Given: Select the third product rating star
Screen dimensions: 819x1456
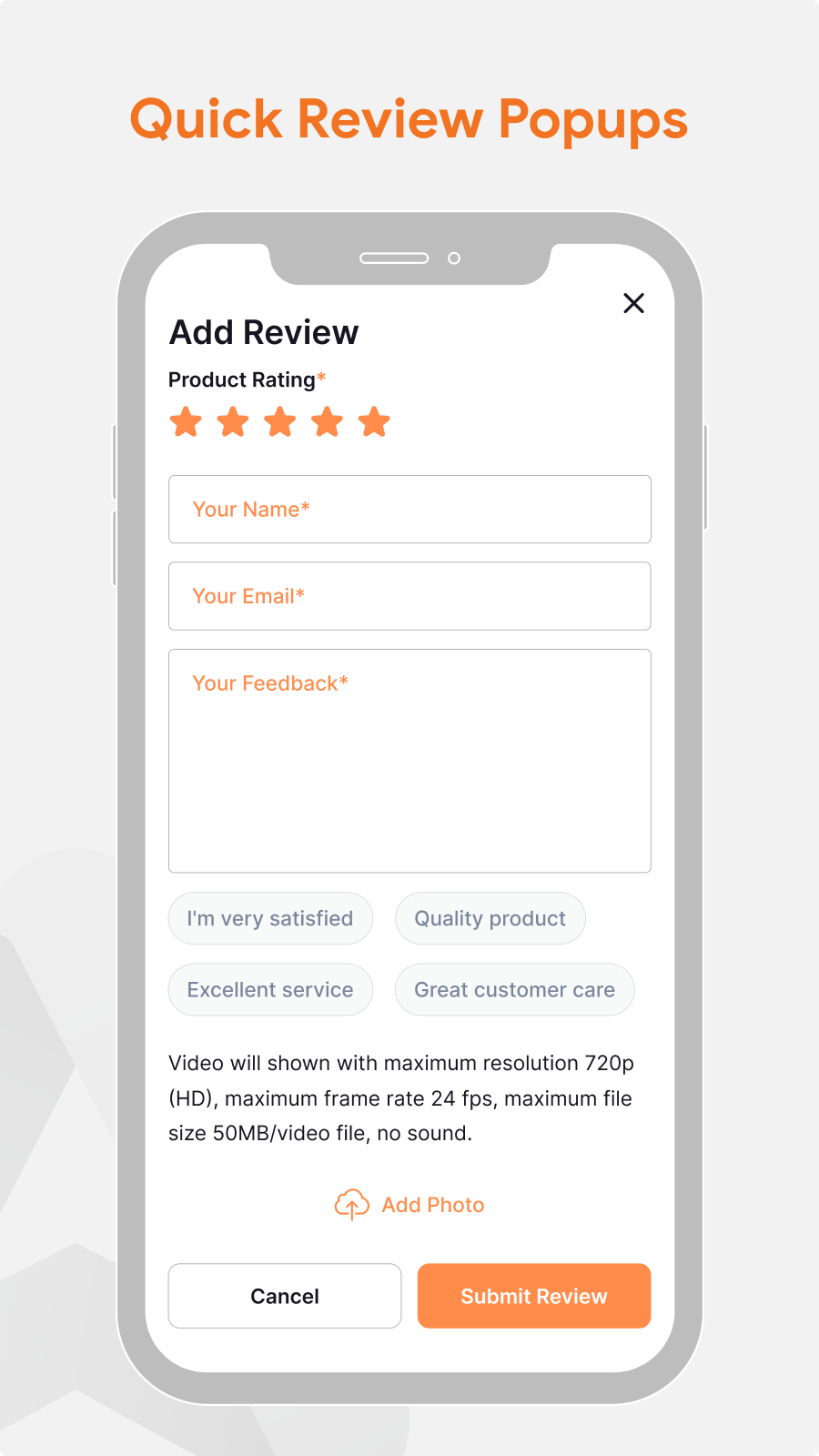Looking at the screenshot, I should pyautogui.click(x=280, y=421).
